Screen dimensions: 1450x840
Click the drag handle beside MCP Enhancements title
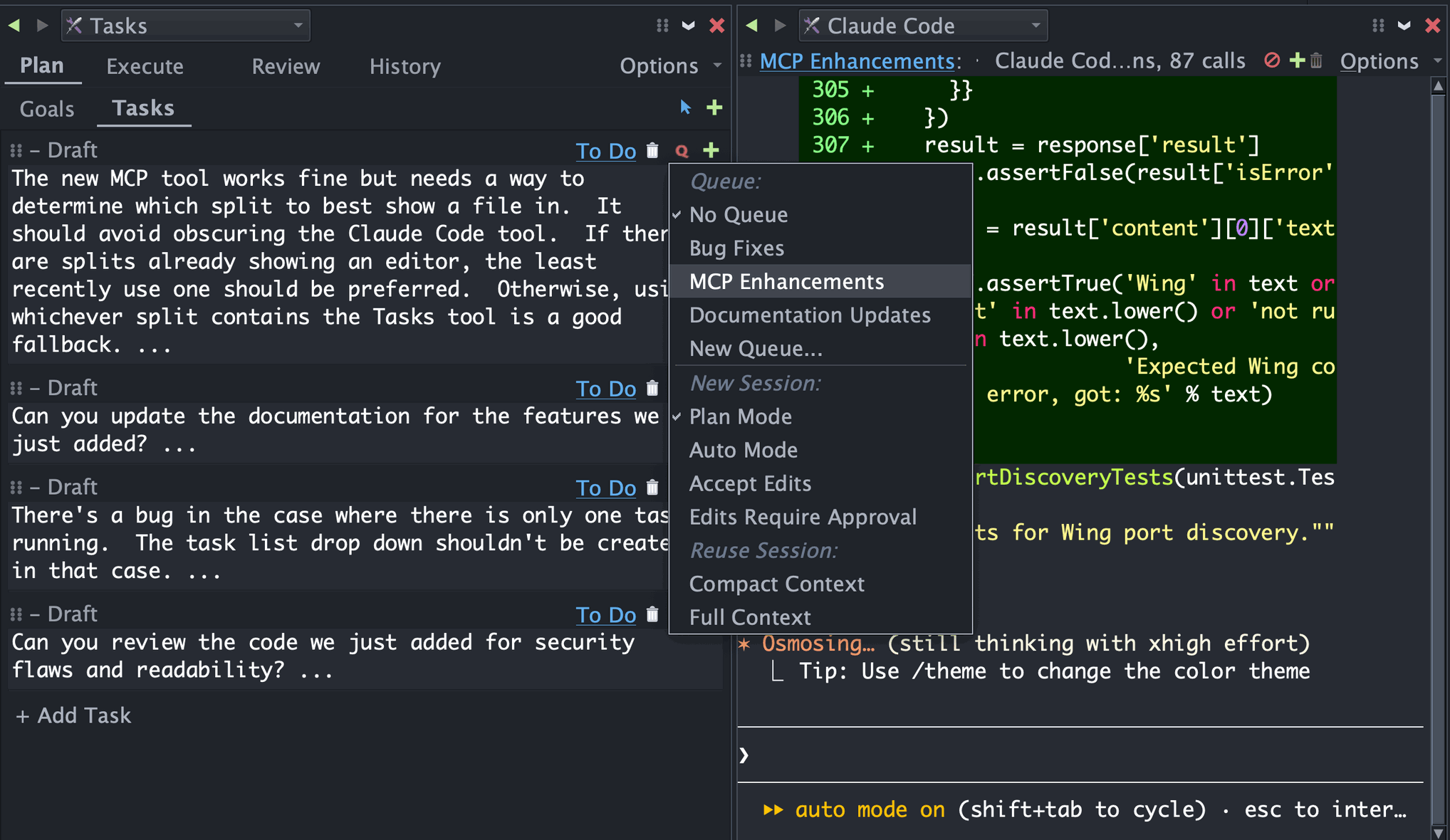[746, 61]
